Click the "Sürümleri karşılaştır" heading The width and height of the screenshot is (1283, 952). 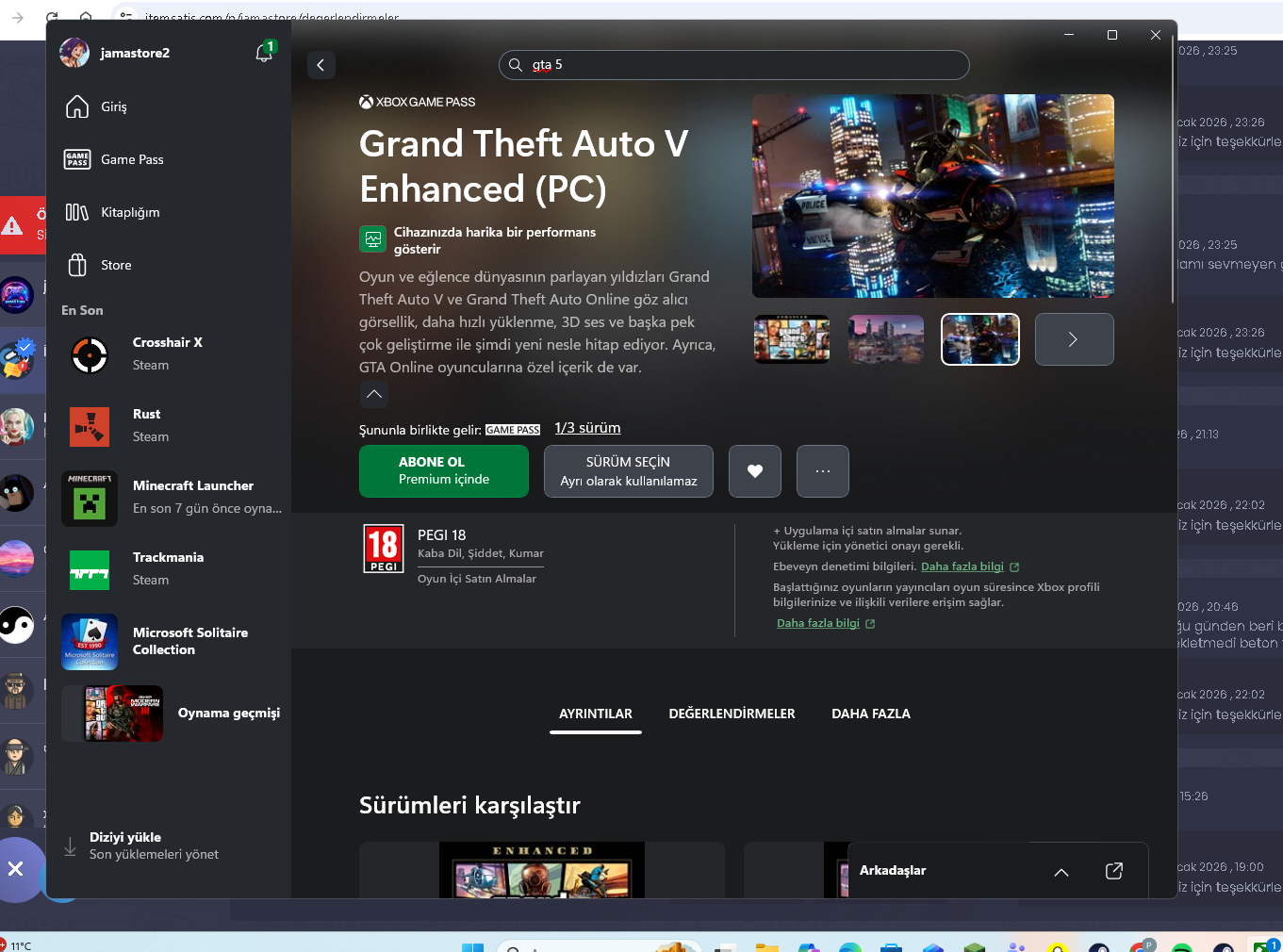[469, 805]
